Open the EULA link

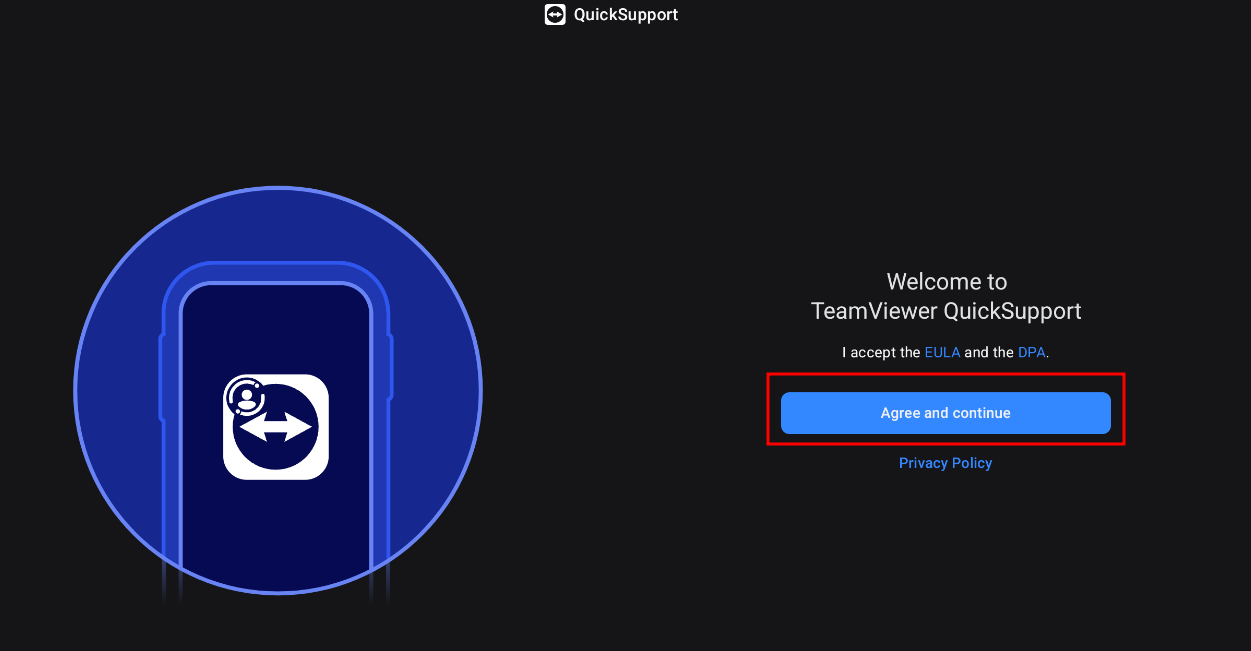[942, 352]
